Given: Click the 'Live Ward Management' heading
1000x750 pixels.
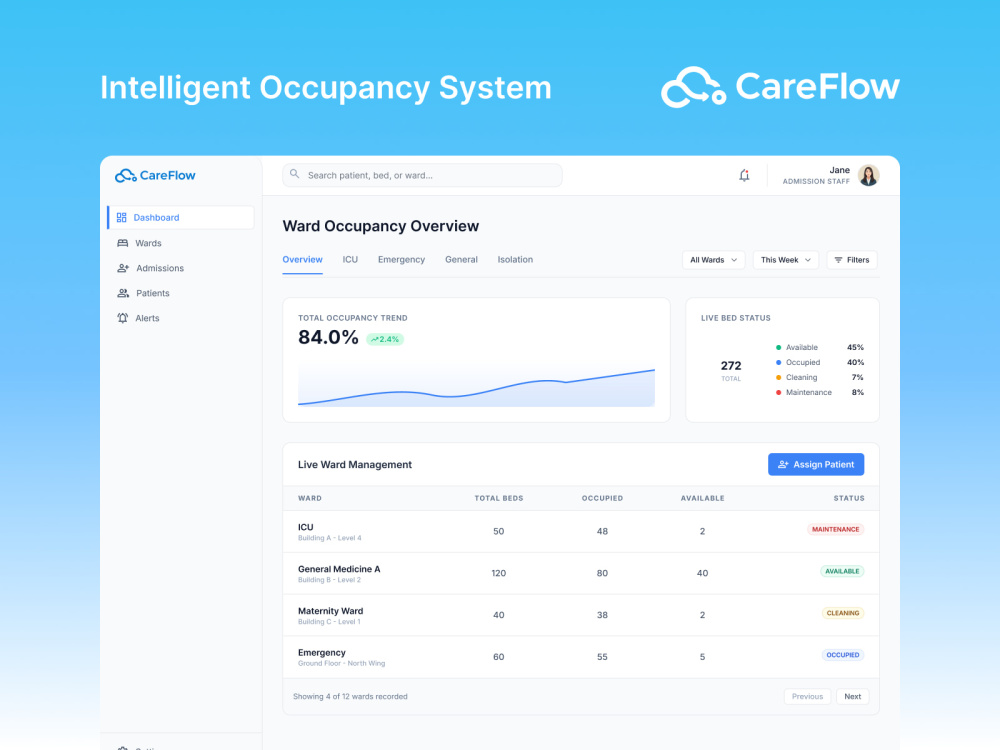Looking at the screenshot, I should tap(355, 465).
